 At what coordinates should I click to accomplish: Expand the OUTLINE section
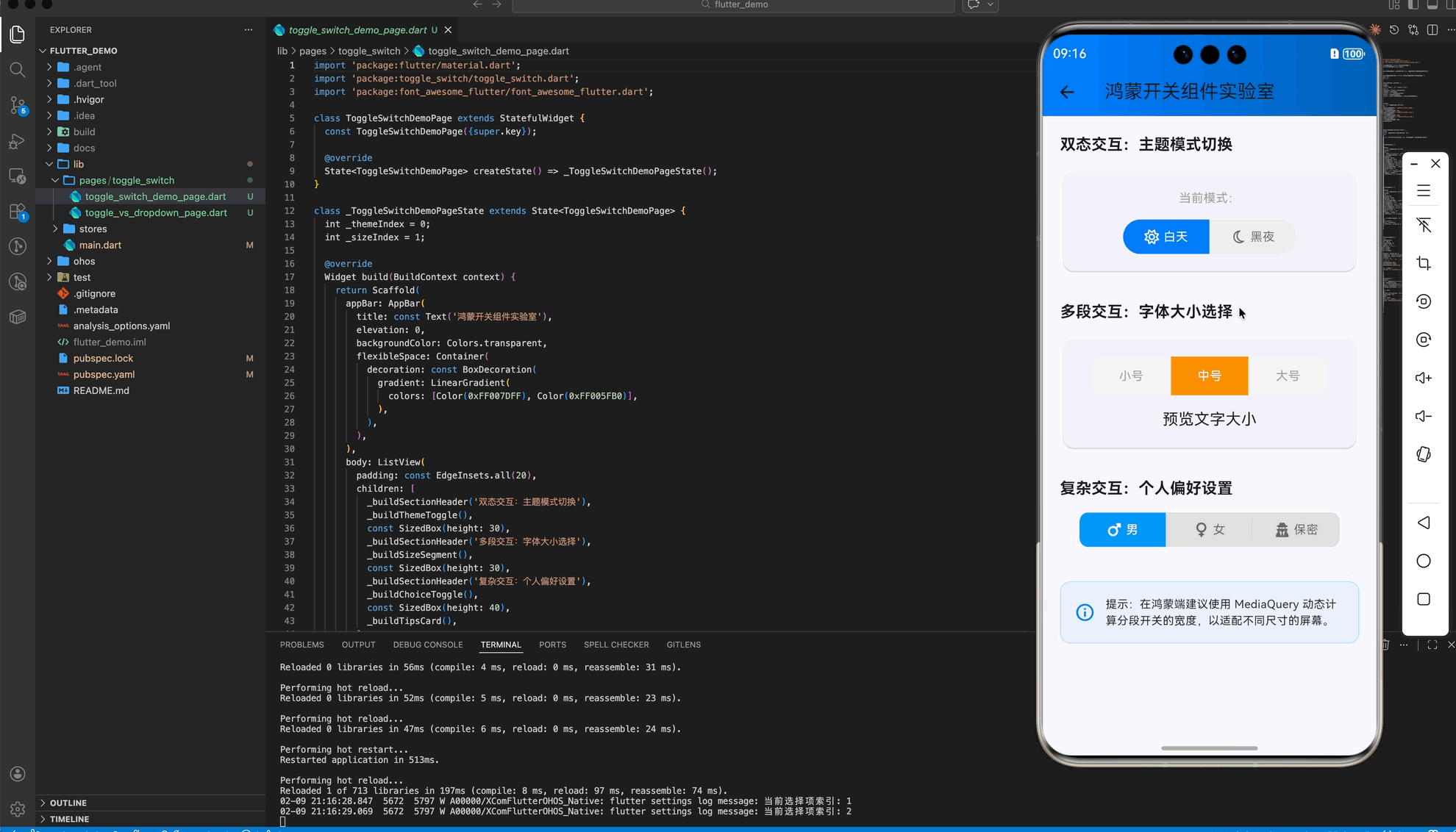point(68,803)
